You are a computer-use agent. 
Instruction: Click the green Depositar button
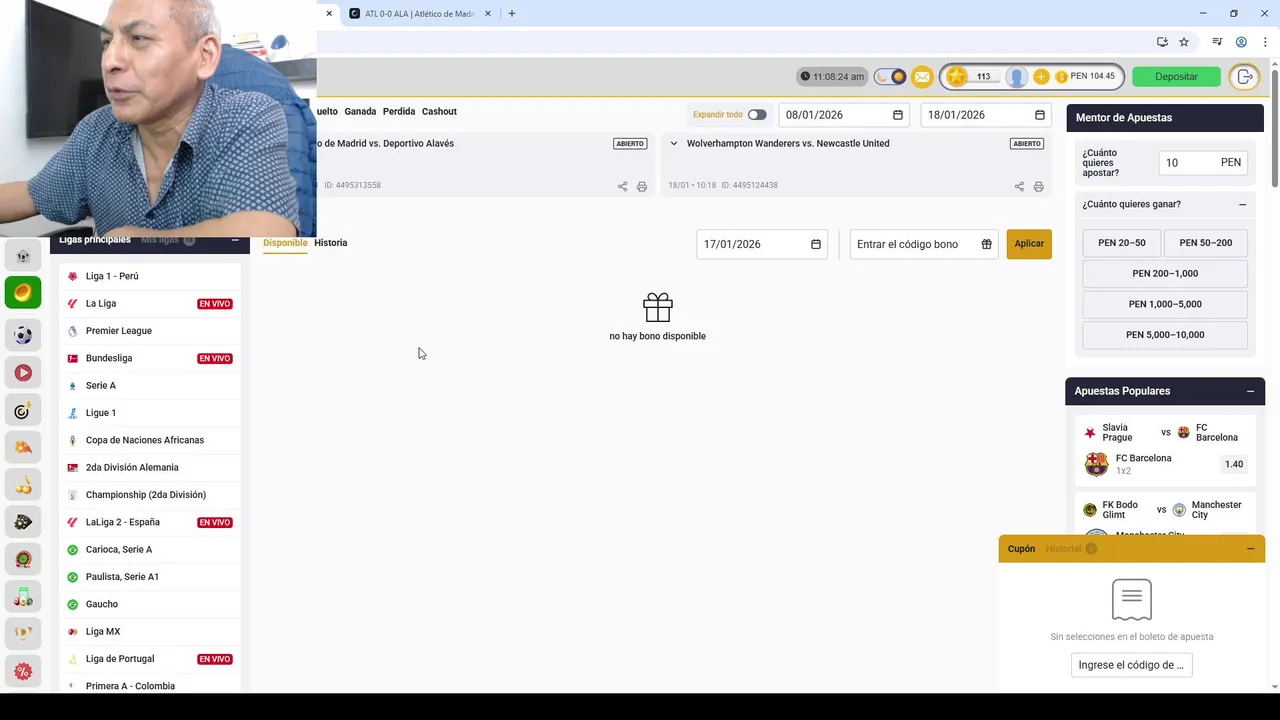point(1176,77)
